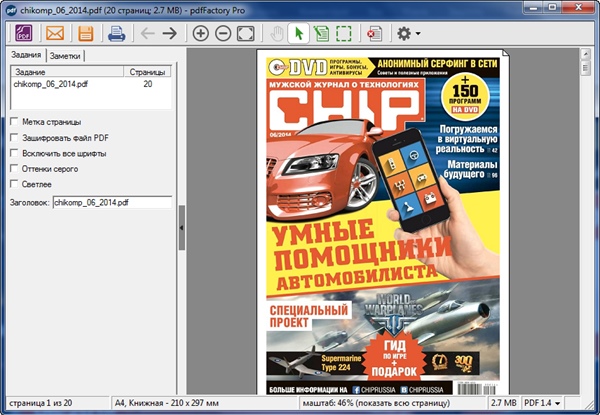The height and width of the screenshot is (415, 600).
Task: Fit page to window icon
Action: [x=245, y=33]
